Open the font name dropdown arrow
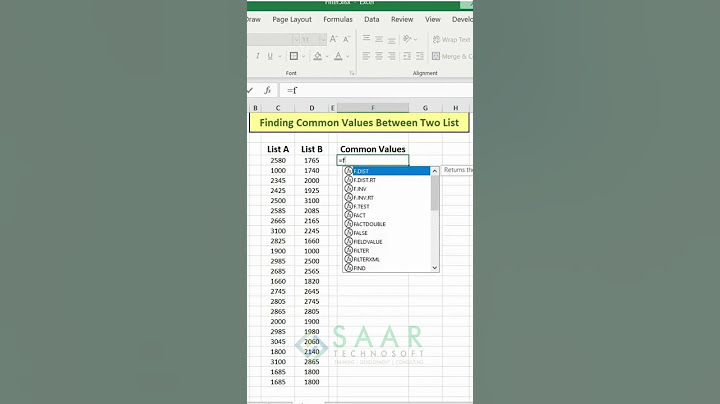Image resolution: width=720 pixels, height=404 pixels. [296, 39]
